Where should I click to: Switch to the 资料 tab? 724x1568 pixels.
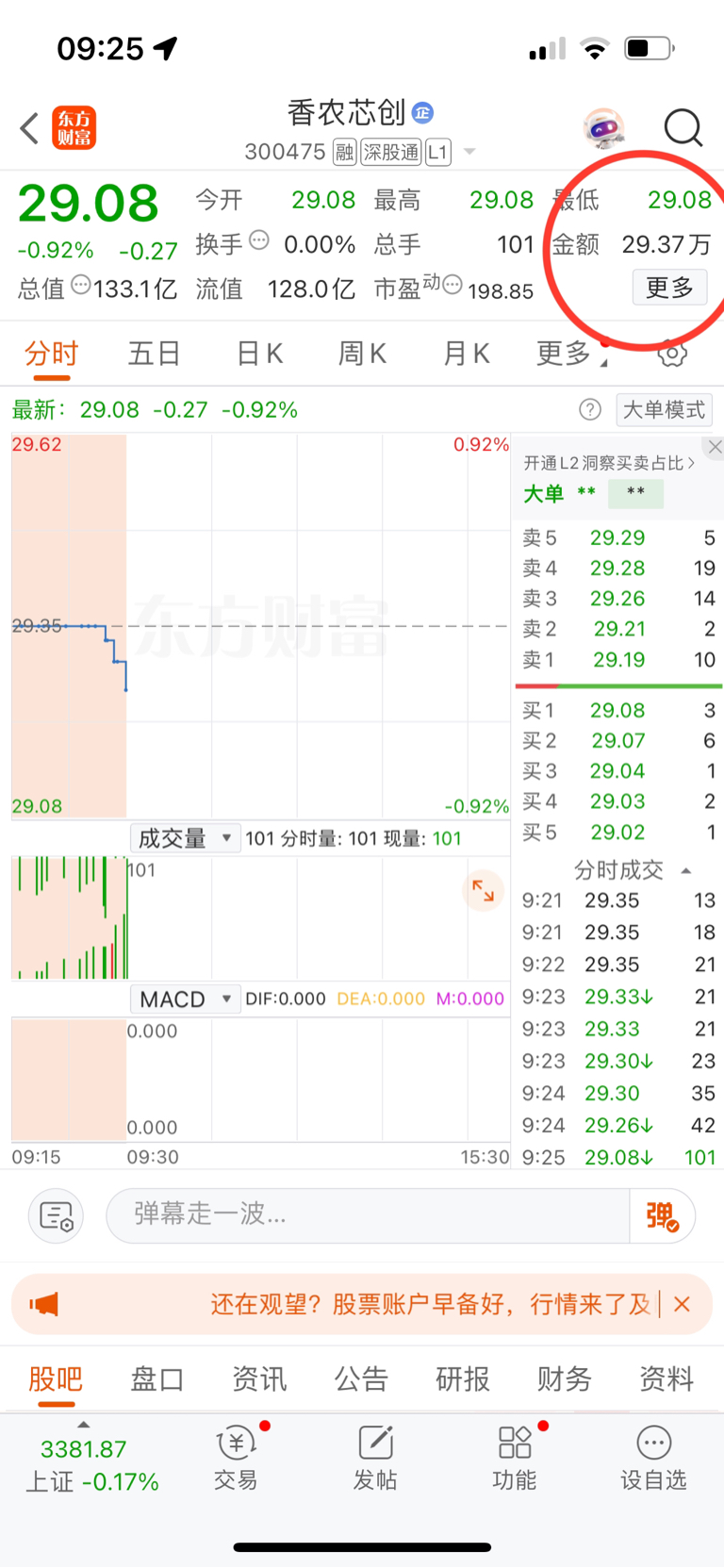point(666,1379)
